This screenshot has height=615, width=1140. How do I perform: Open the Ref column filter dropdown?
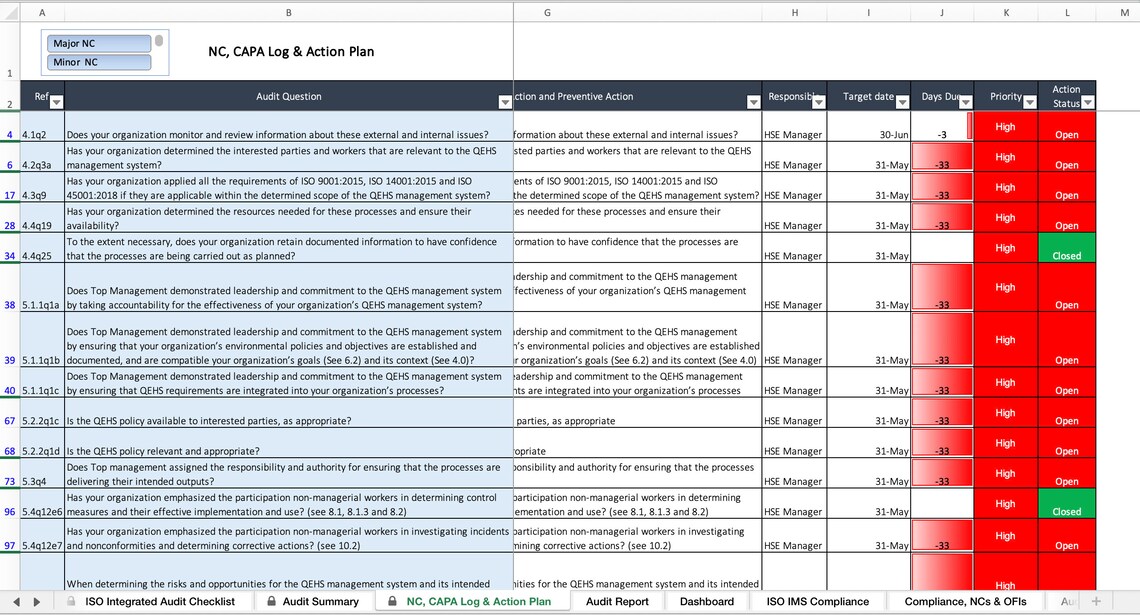click(x=57, y=100)
